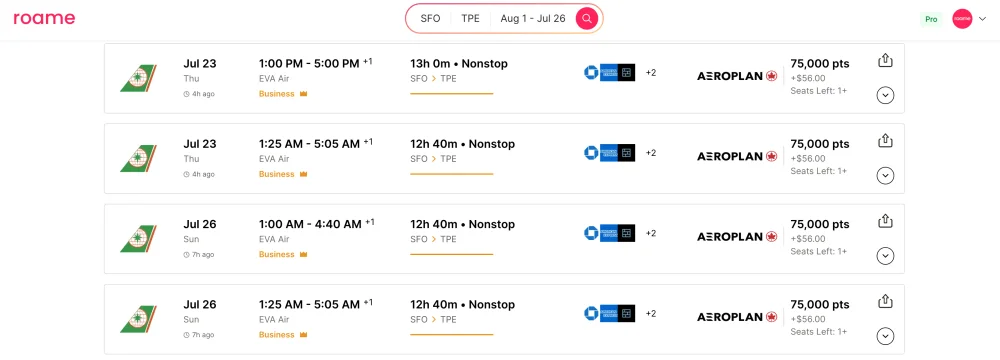
Task: Click Aeroplan logo on last flight row
Action: point(737,317)
